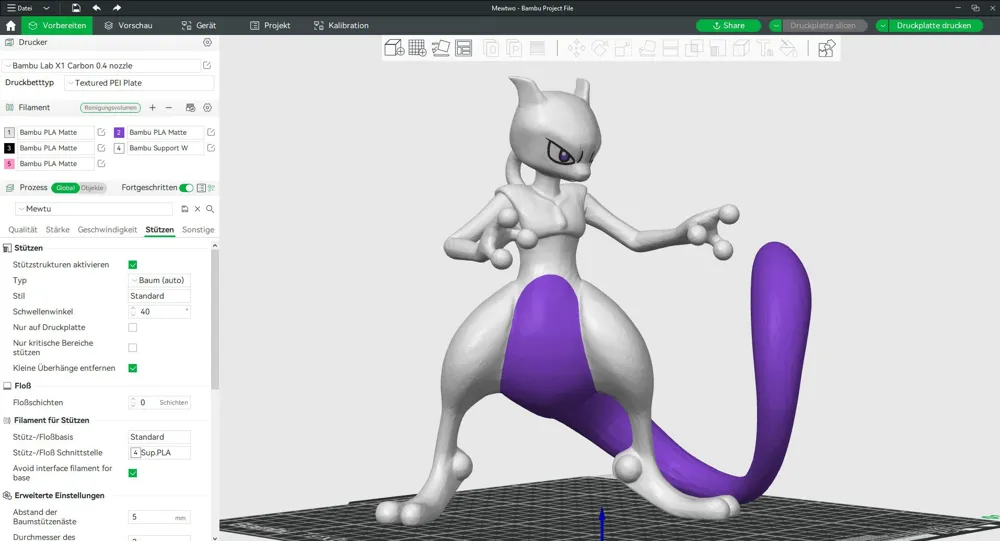Open Stütz-/Floß Schnittstelle Sup.PLA dropdown
Viewport: 1000px width, 541px height.
(x=159, y=452)
